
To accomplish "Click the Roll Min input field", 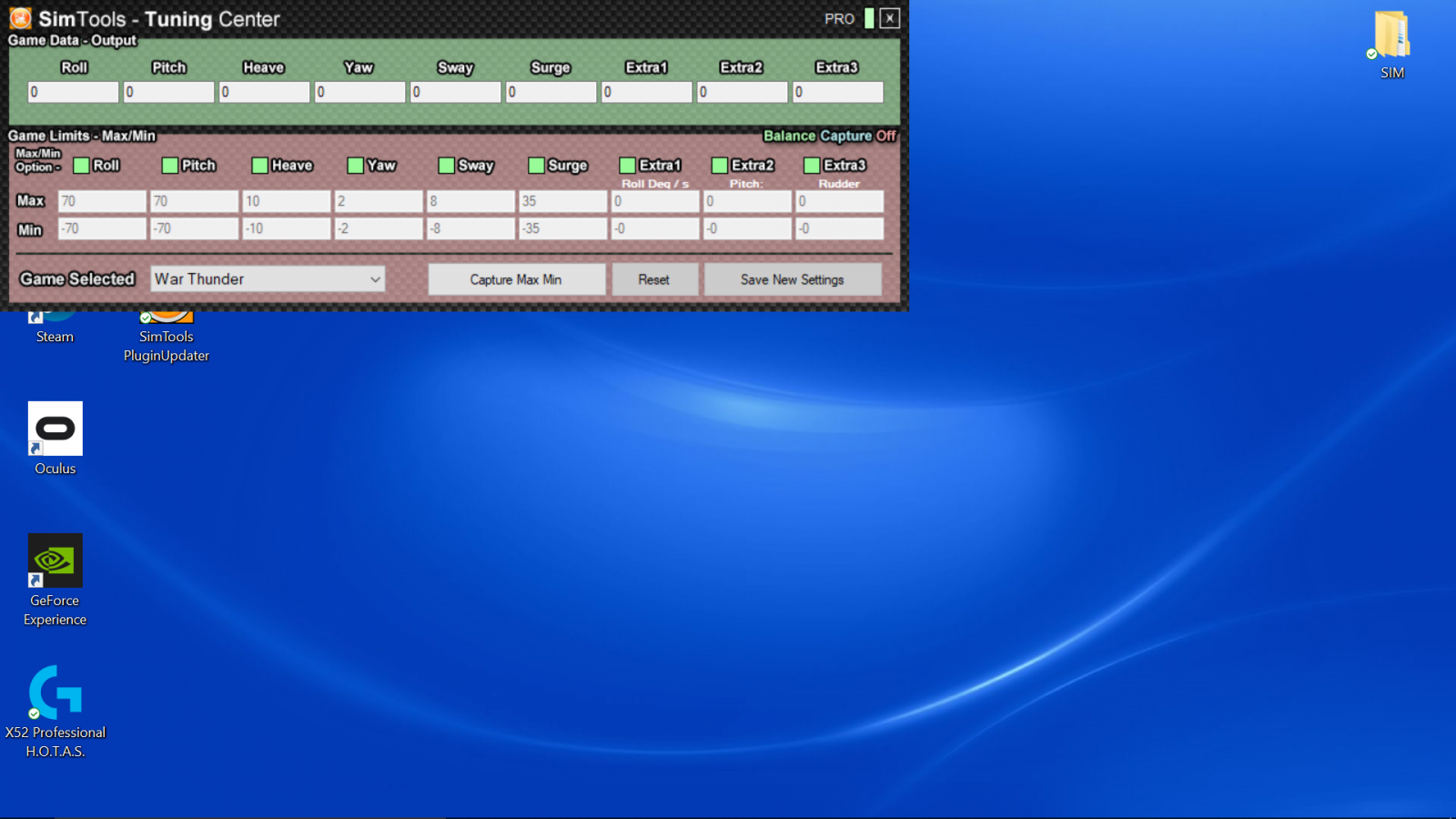I will [102, 228].
